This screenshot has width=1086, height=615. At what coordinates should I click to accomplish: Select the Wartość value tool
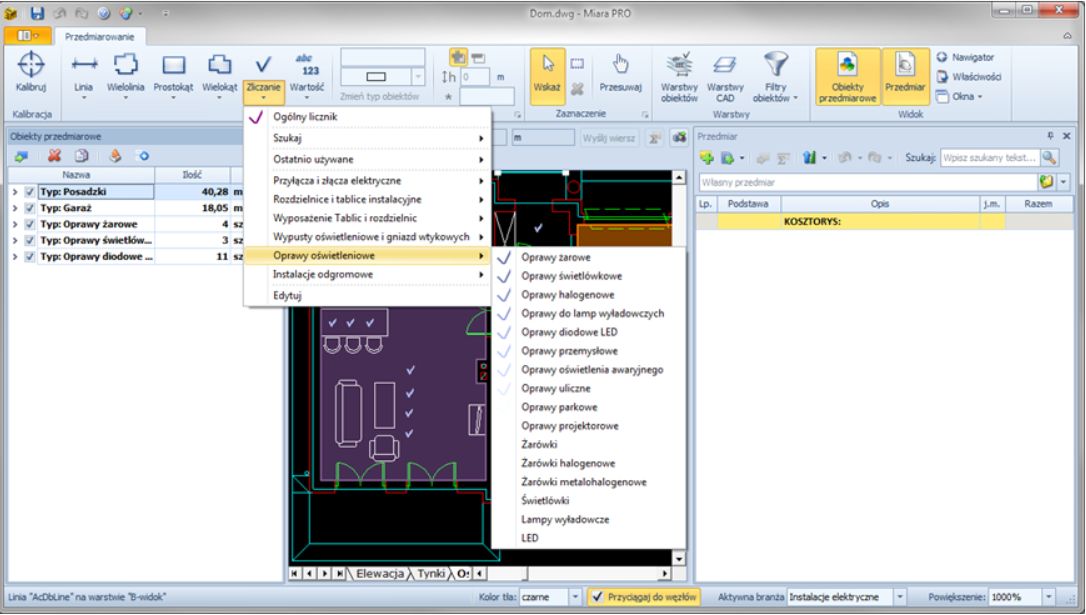(x=307, y=74)
